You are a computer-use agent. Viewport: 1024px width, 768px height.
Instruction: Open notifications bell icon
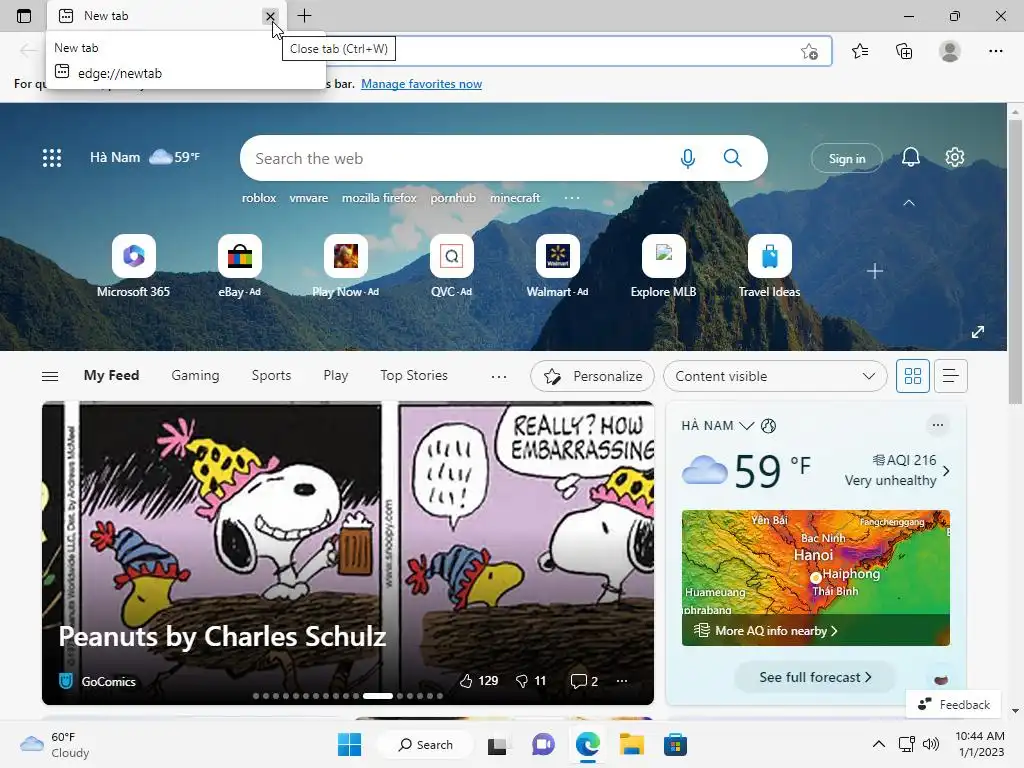coord(910,157)
